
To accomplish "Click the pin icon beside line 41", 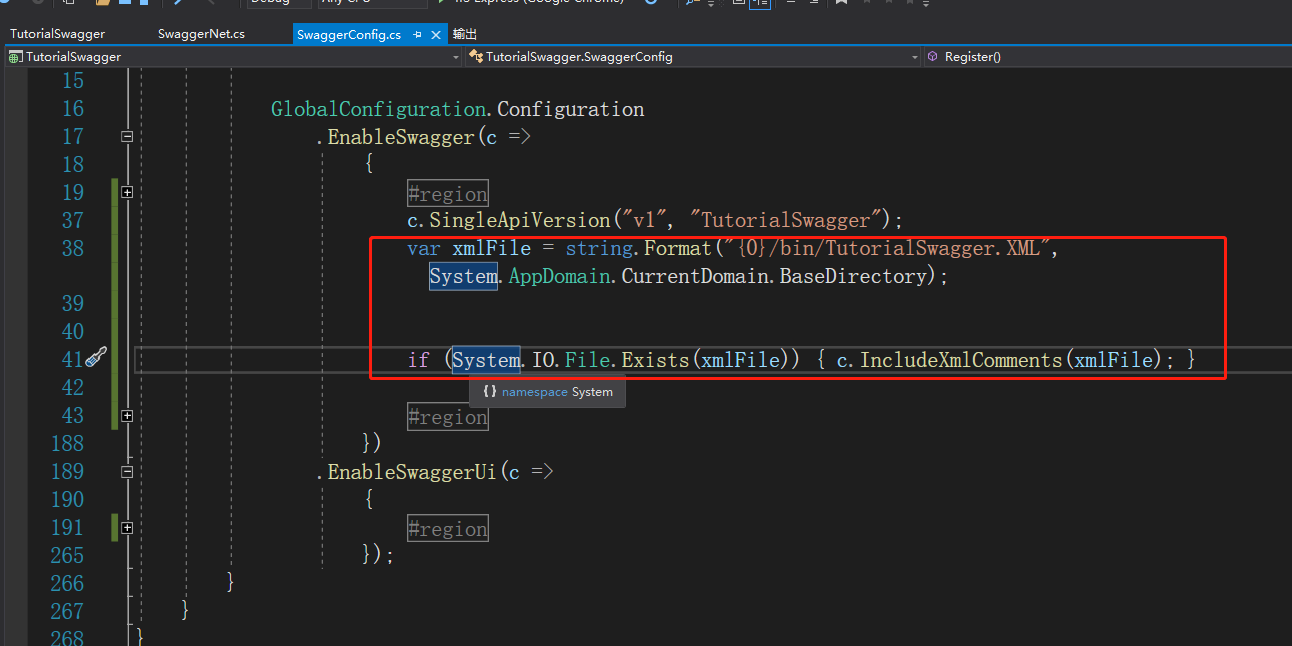I will point(95,358).
